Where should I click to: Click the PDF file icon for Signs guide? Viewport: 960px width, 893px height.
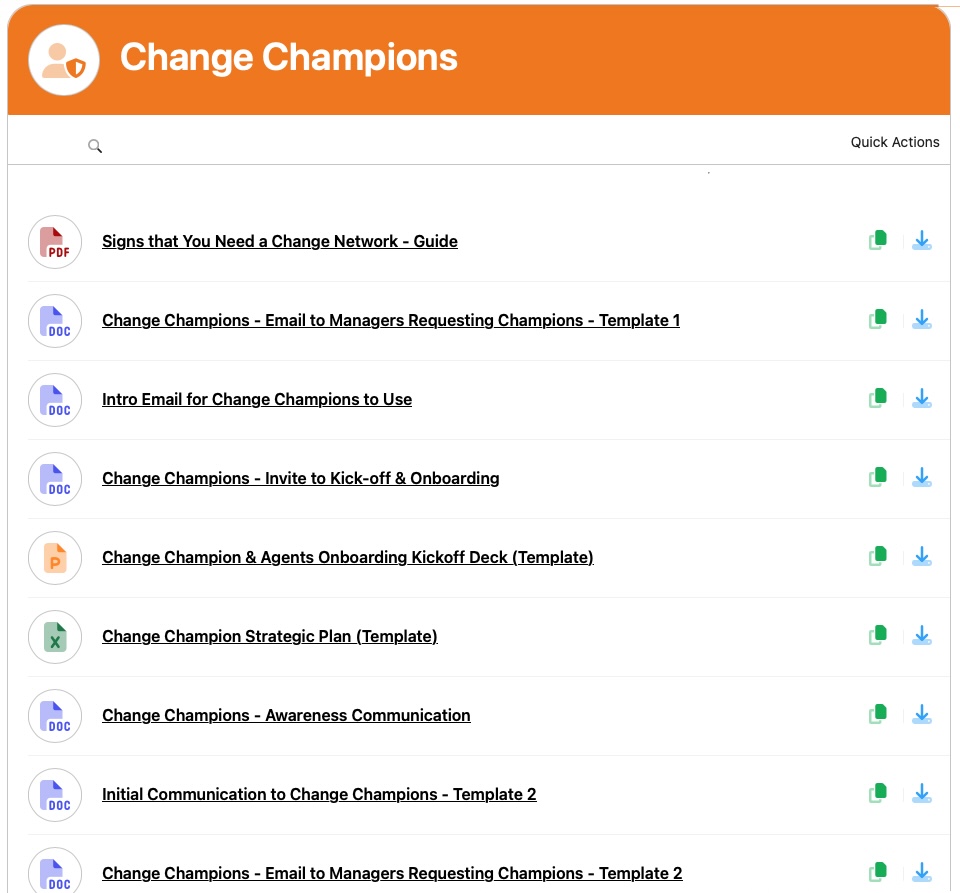55,242
